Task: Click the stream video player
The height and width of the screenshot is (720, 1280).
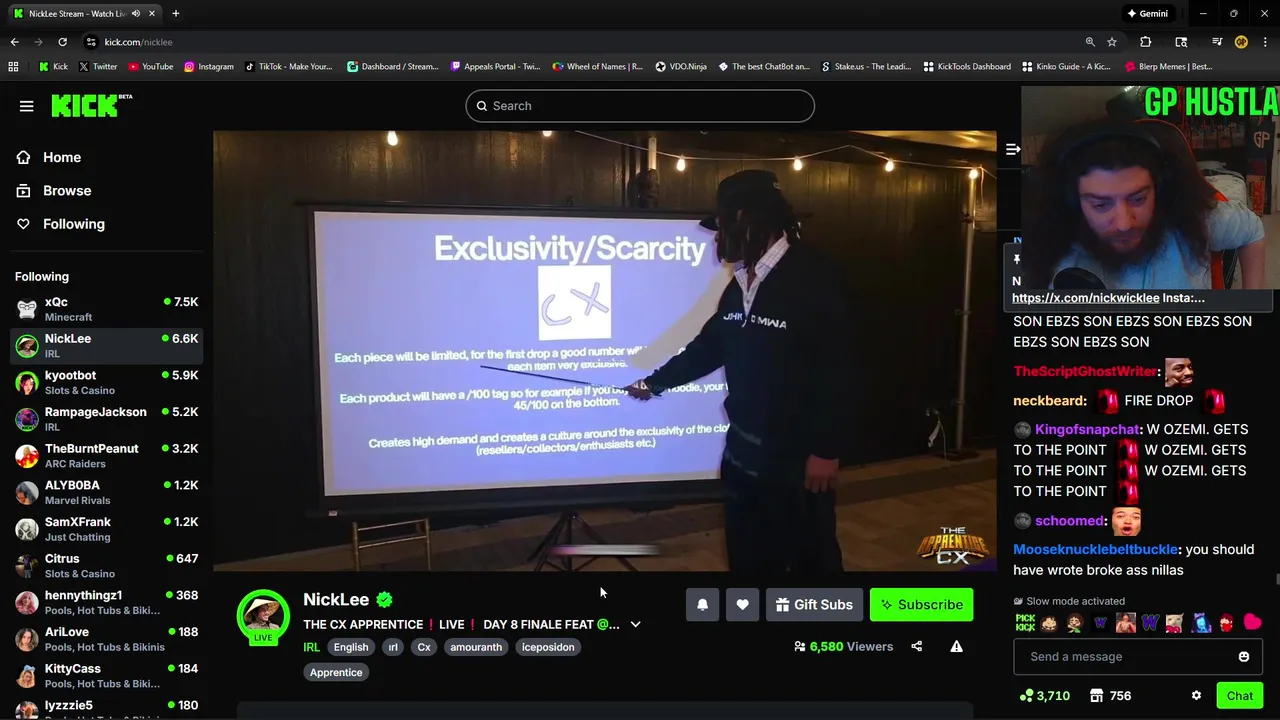Action: [x=605, y=350]
